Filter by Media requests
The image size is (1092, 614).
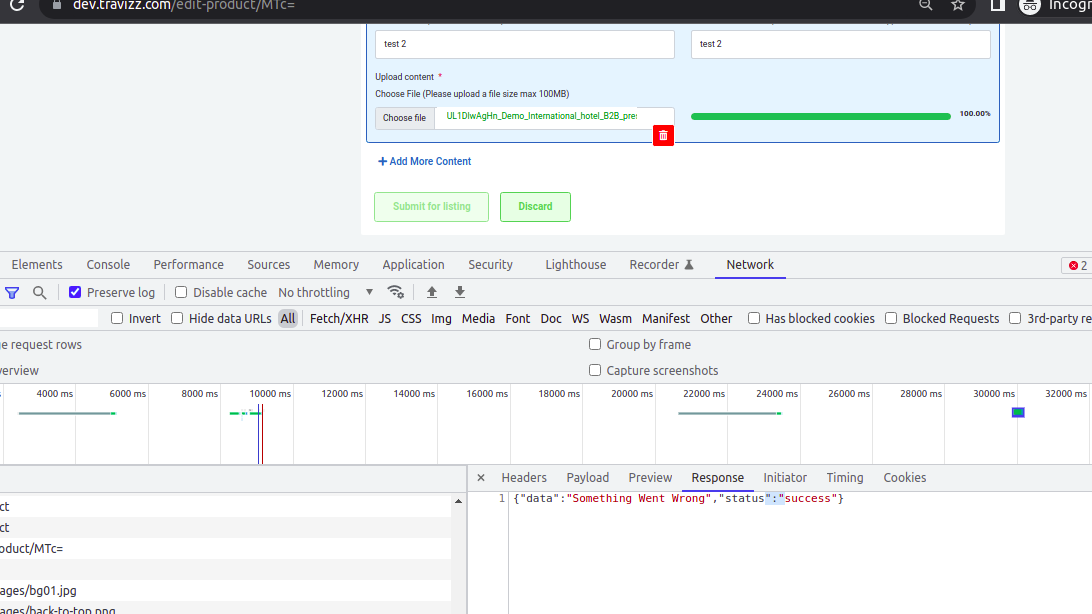point(478,318)
